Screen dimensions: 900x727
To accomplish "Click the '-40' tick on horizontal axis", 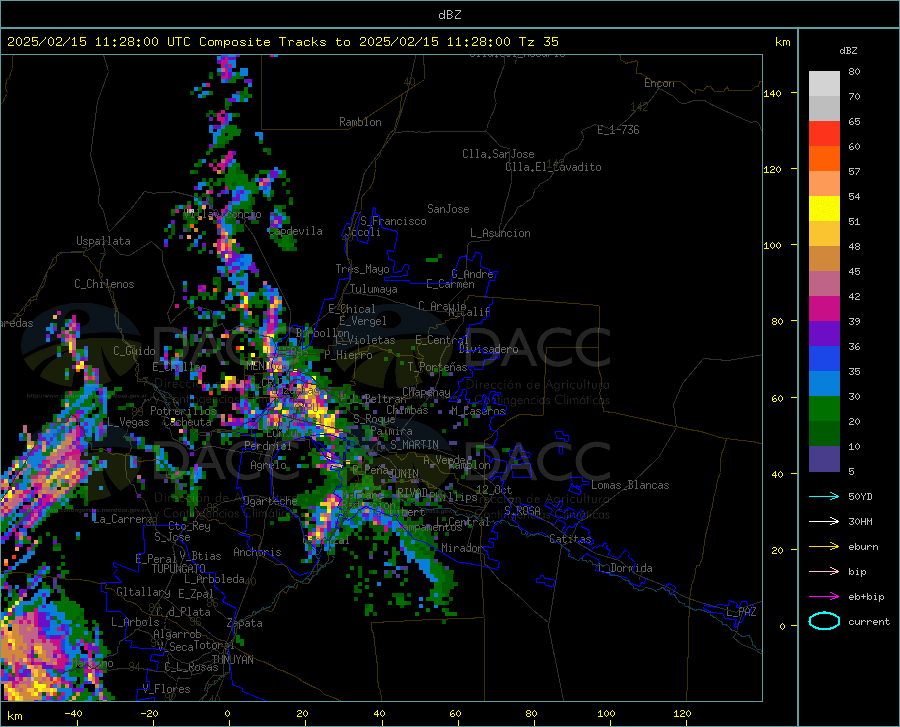I will [x=73, y=714].
